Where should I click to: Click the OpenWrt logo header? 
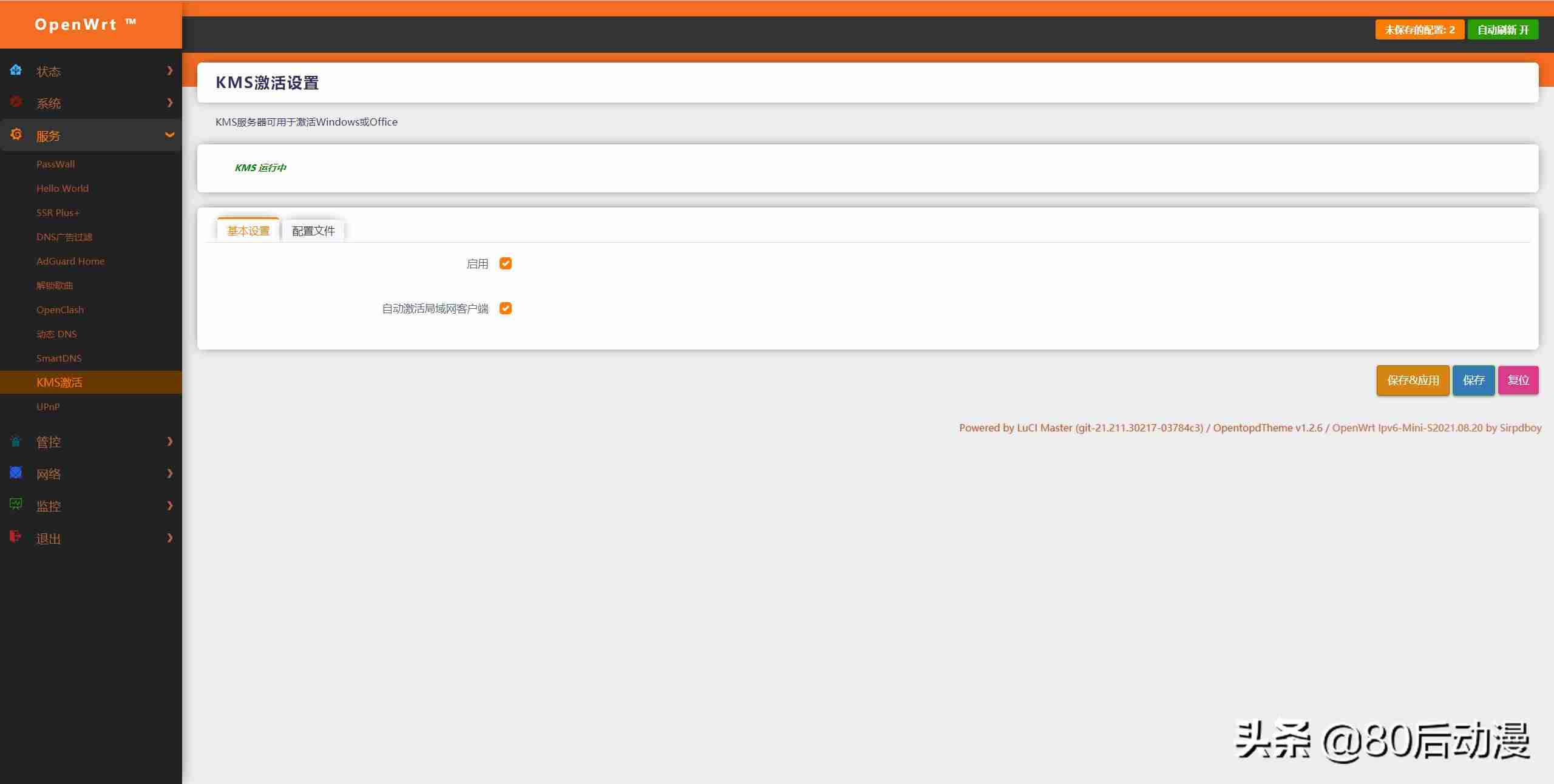[86, 24]
